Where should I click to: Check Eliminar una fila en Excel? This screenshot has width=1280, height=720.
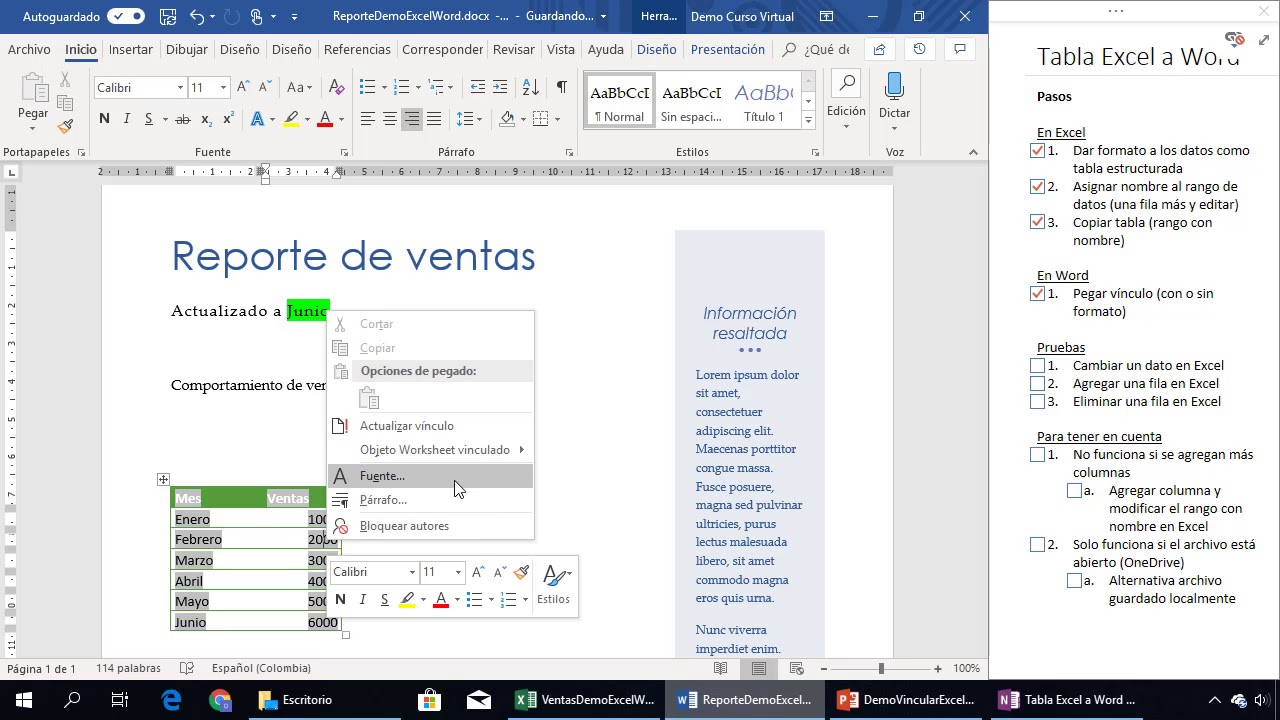point(1037,402)
